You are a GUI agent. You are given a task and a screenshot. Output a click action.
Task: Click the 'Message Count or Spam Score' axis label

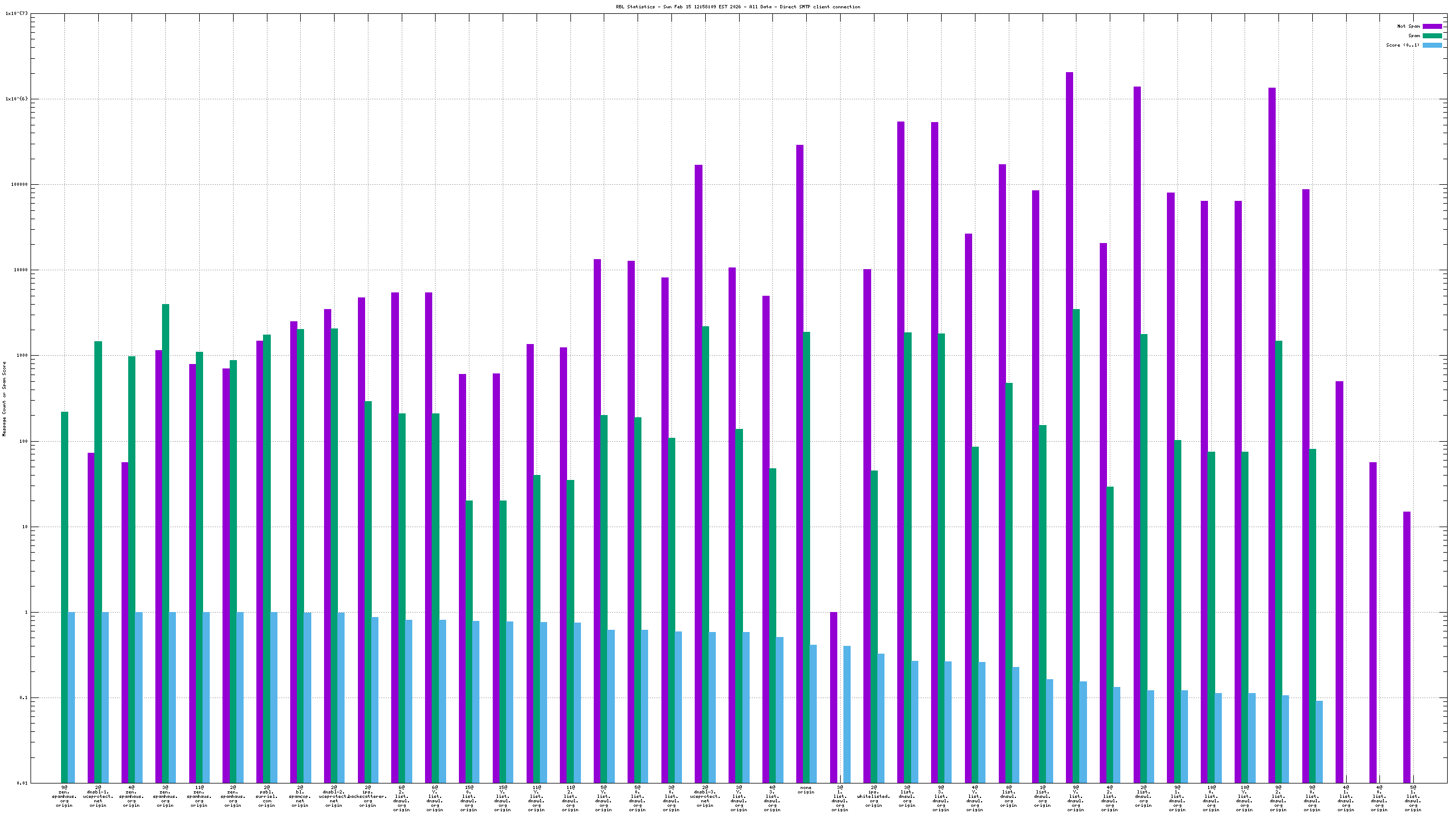tap(4, 399)
